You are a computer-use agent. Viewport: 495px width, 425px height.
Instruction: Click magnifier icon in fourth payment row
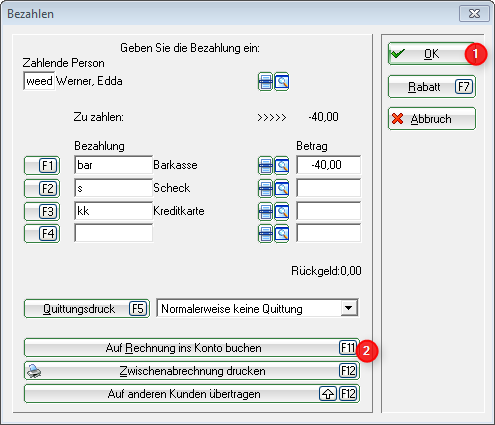(x=282, y=234)
